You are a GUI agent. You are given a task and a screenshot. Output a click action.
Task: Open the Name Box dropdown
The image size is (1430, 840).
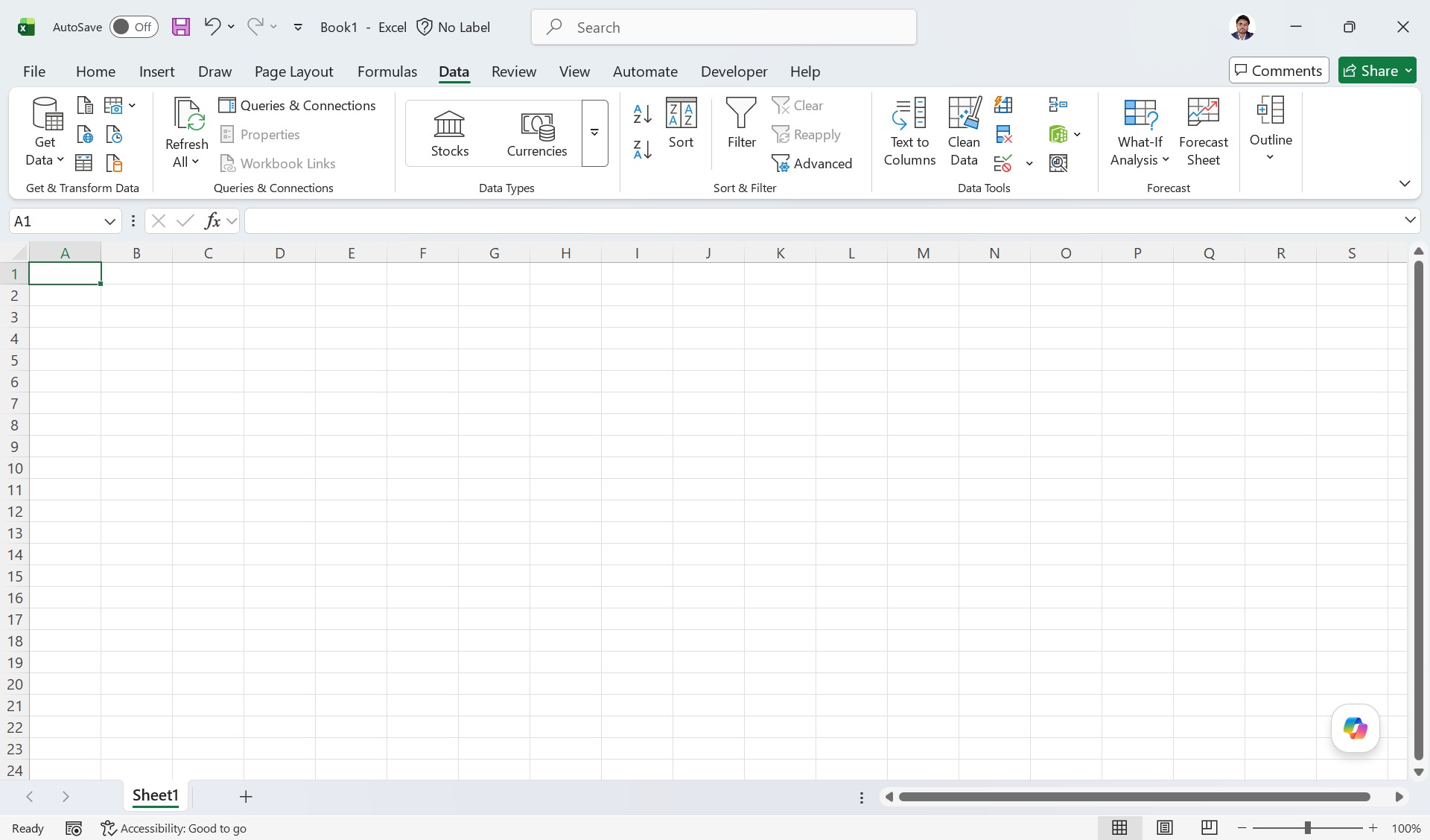pos(109,221)
